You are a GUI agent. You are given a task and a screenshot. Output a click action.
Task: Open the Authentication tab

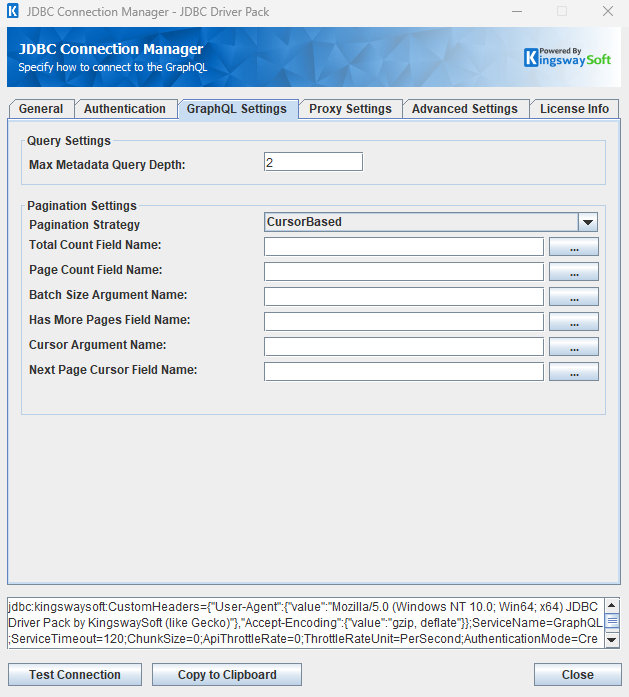click(125, 109)
